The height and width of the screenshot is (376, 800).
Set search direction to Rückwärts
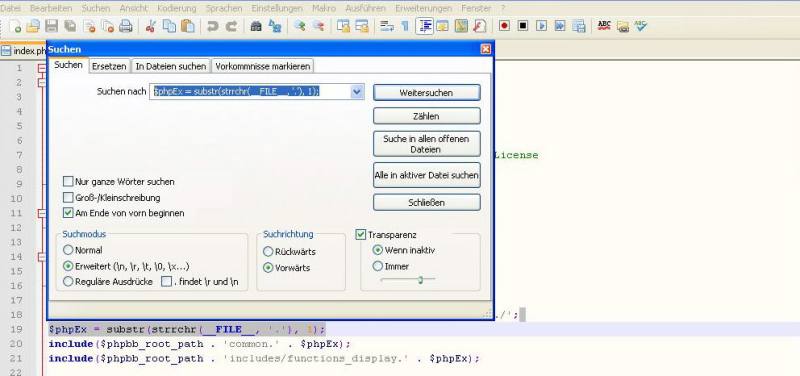click(268, 252)
